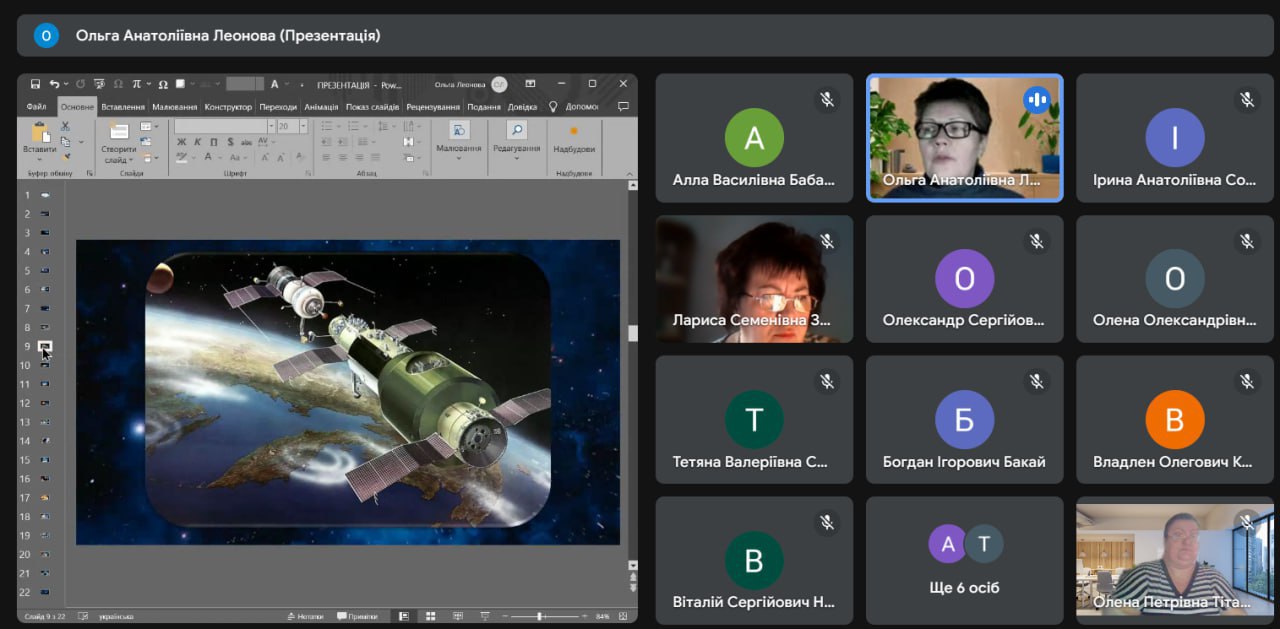Viewport: 1280px width, 629px height.
Task: Copy selection using the Copy icon
Action: (65, 141)
